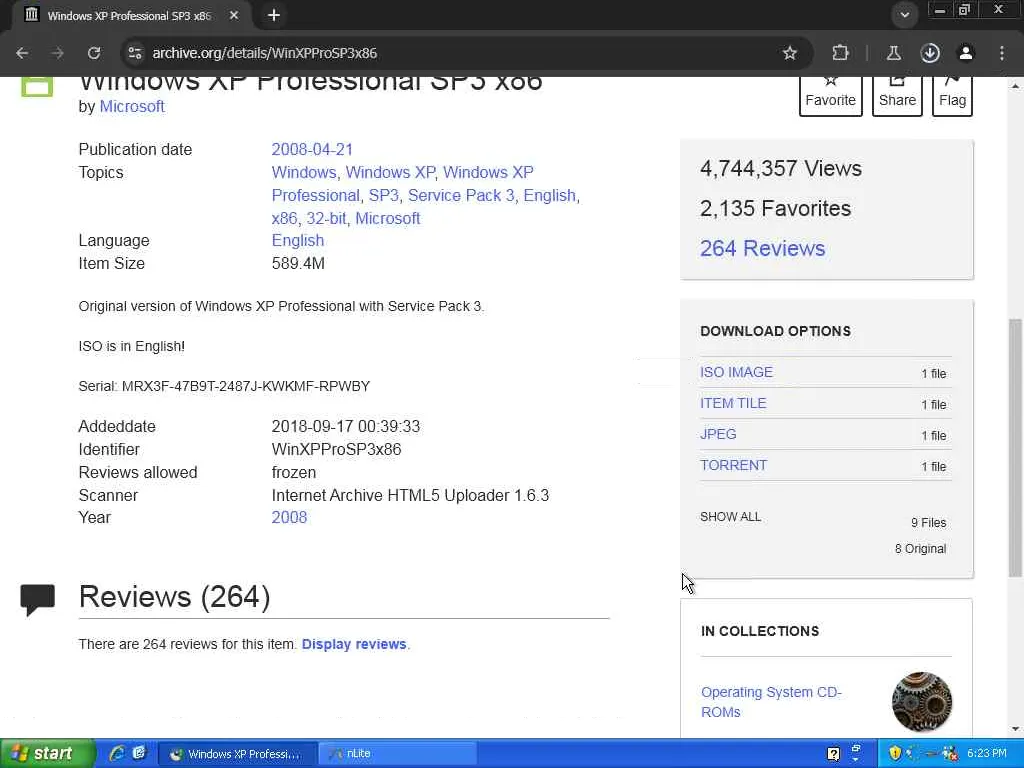Image resolution: width=1024 pixels, height=768 pixels.
Task: Open the 2008 year link
Action: [x=289, y=517]
